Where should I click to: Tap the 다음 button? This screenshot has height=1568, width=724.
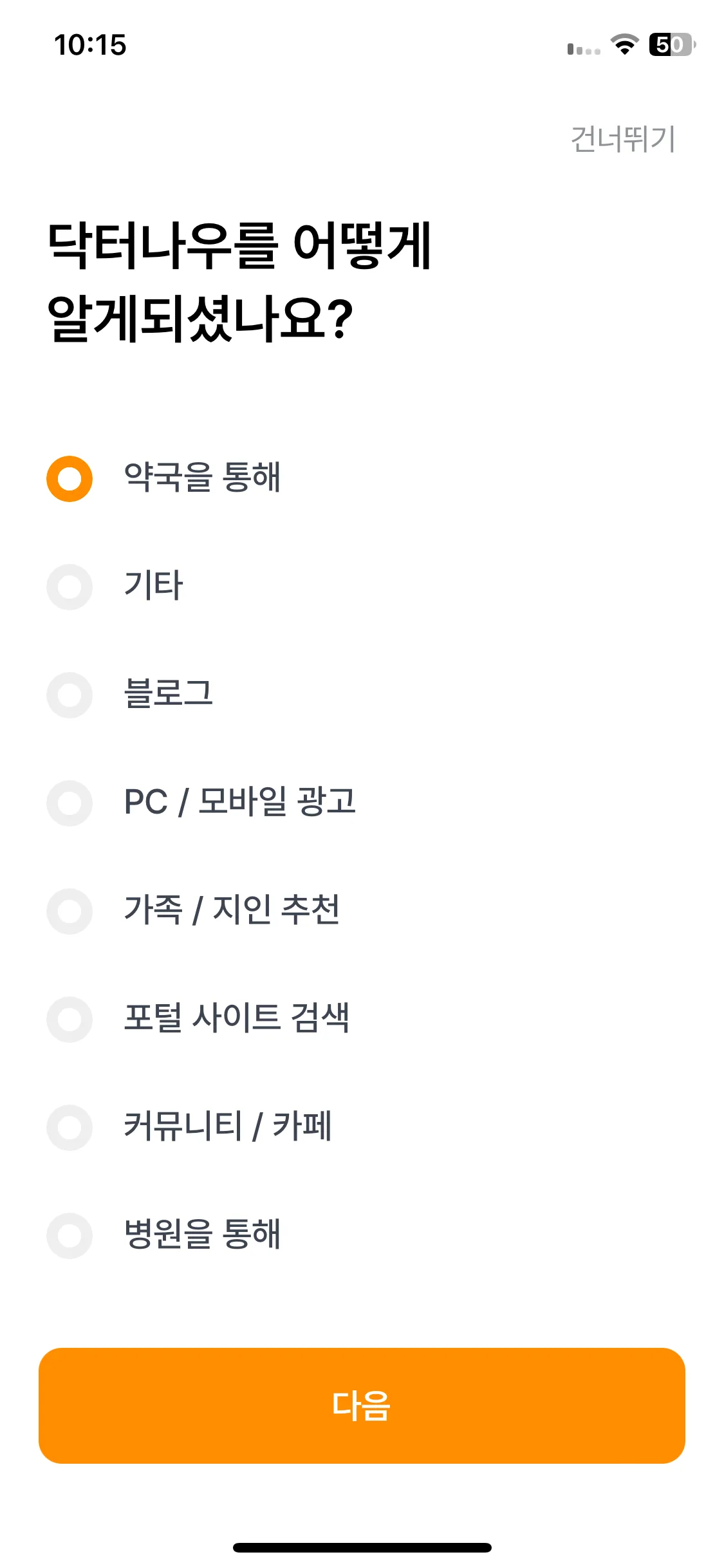362,1406
